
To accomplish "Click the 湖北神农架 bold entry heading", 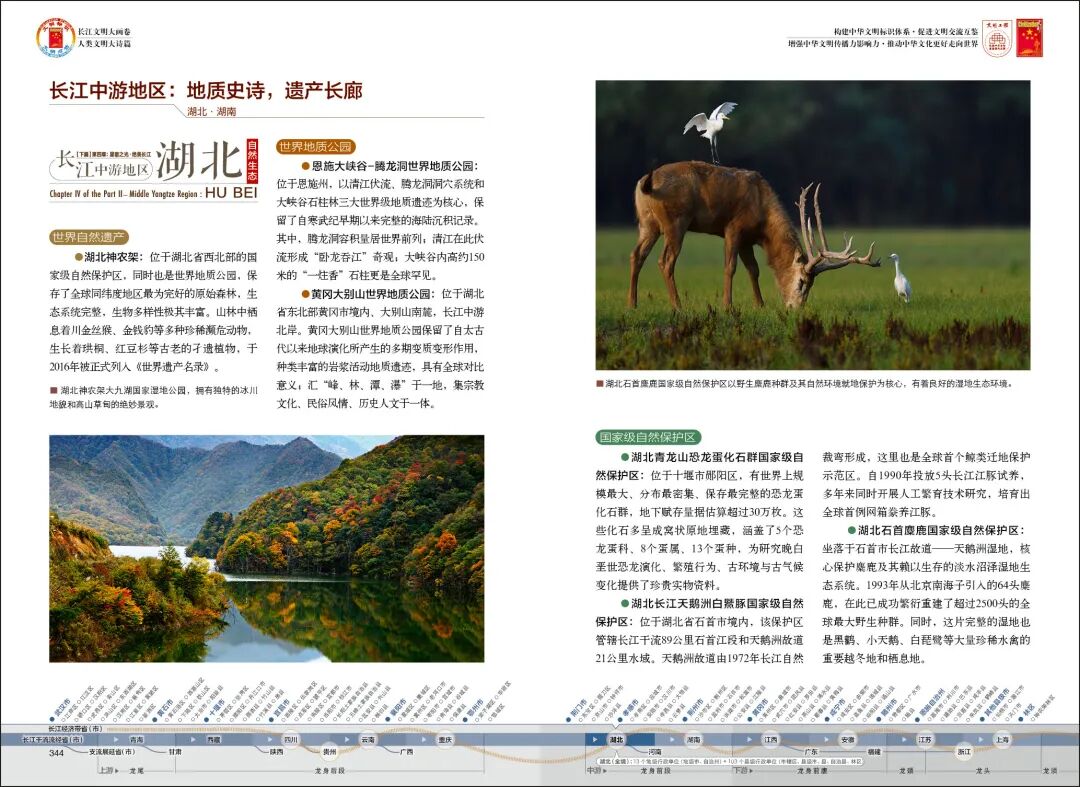I will (x=113, y=257).
